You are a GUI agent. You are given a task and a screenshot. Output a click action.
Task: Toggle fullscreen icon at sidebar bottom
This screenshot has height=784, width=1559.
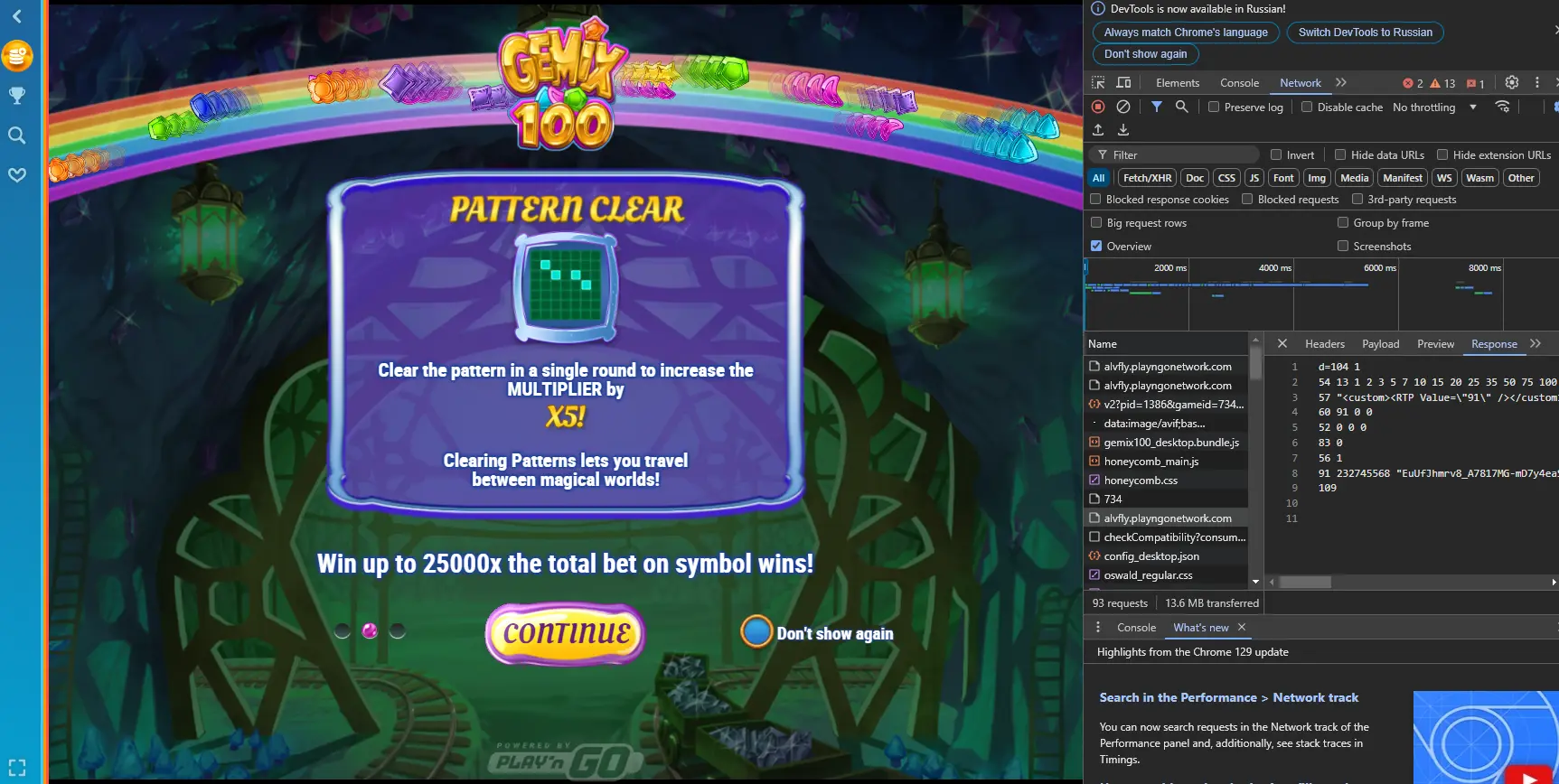pyautogui.click(x=17, y=768)
